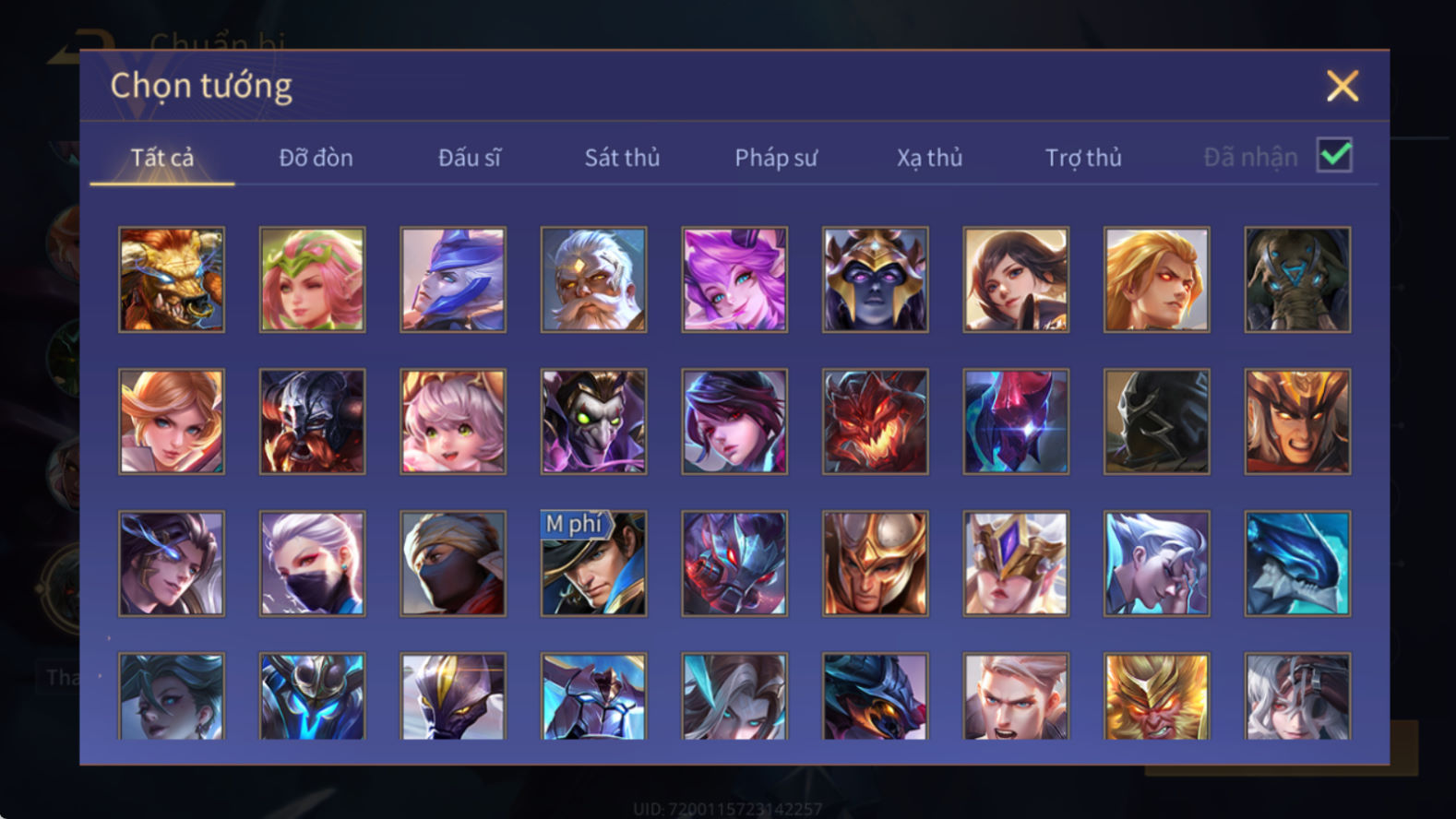
Task: Choose the black hooded assassin hero portrait
Action: coord(1156,421)
